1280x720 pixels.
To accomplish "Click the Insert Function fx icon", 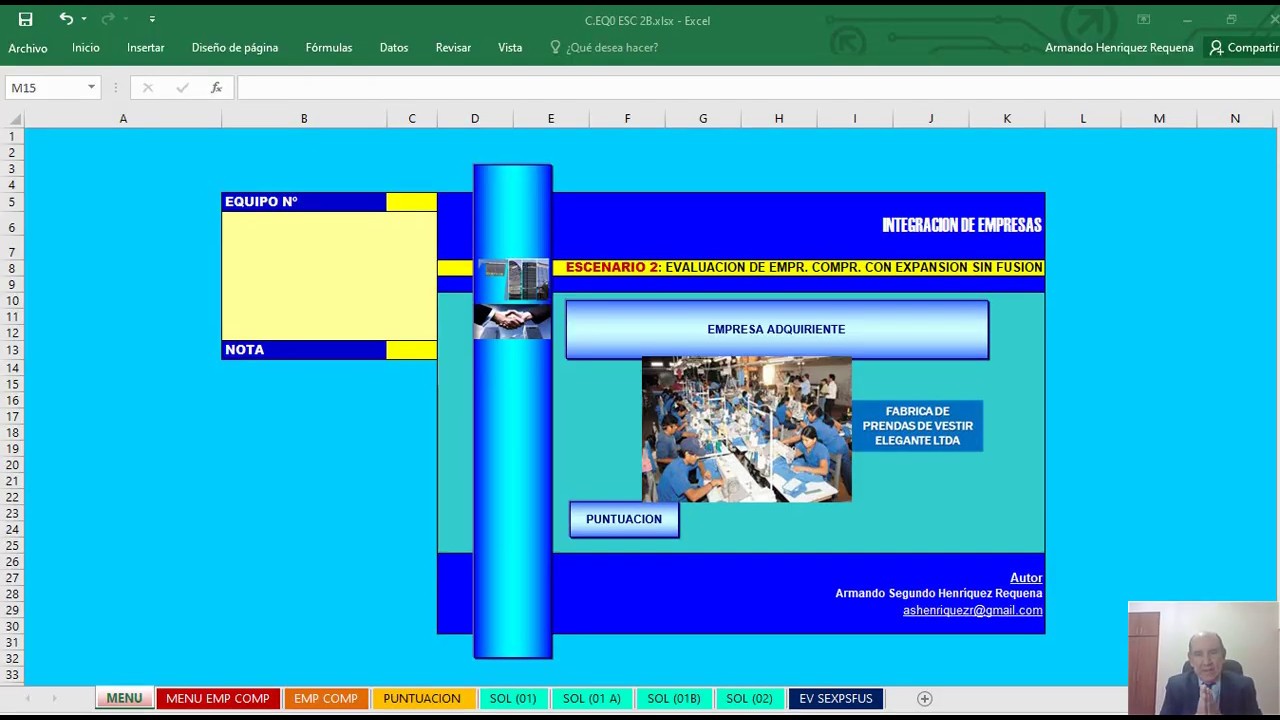I will (x=216, y=88).
